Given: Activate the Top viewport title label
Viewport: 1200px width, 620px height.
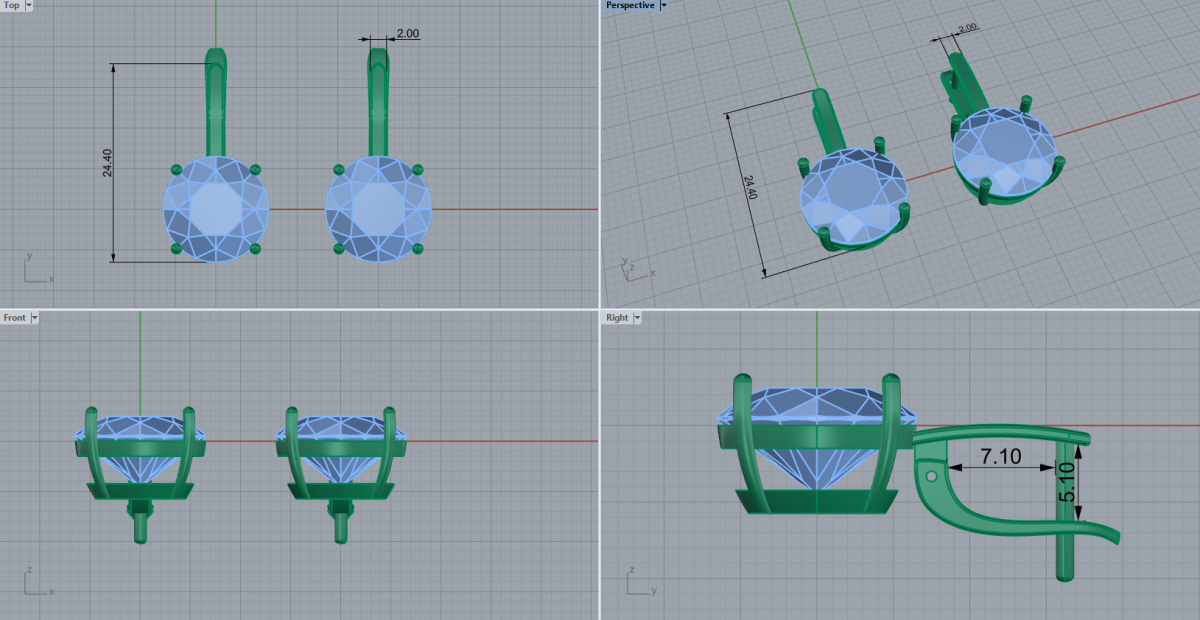Looking at the screenshot, I should (12, 5).
